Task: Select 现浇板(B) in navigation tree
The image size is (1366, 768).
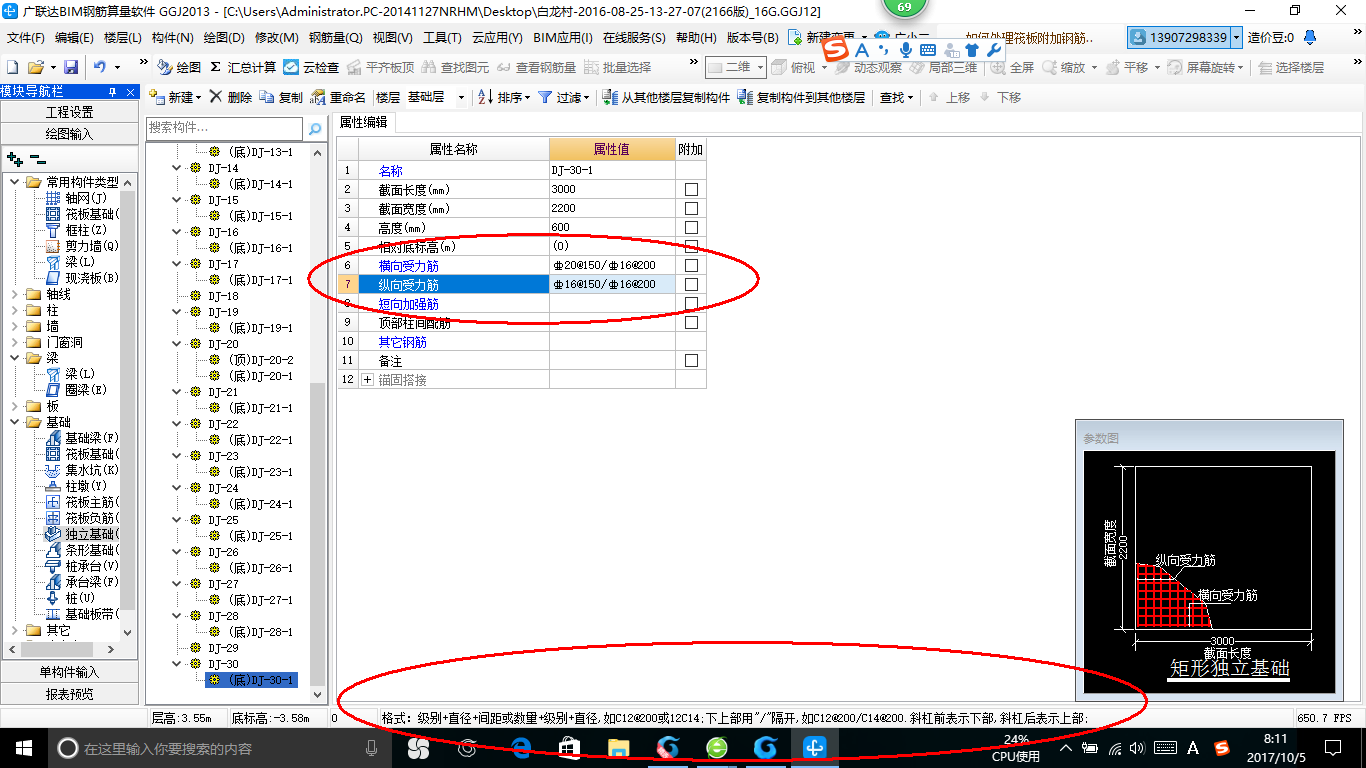Action: point(82,278)
